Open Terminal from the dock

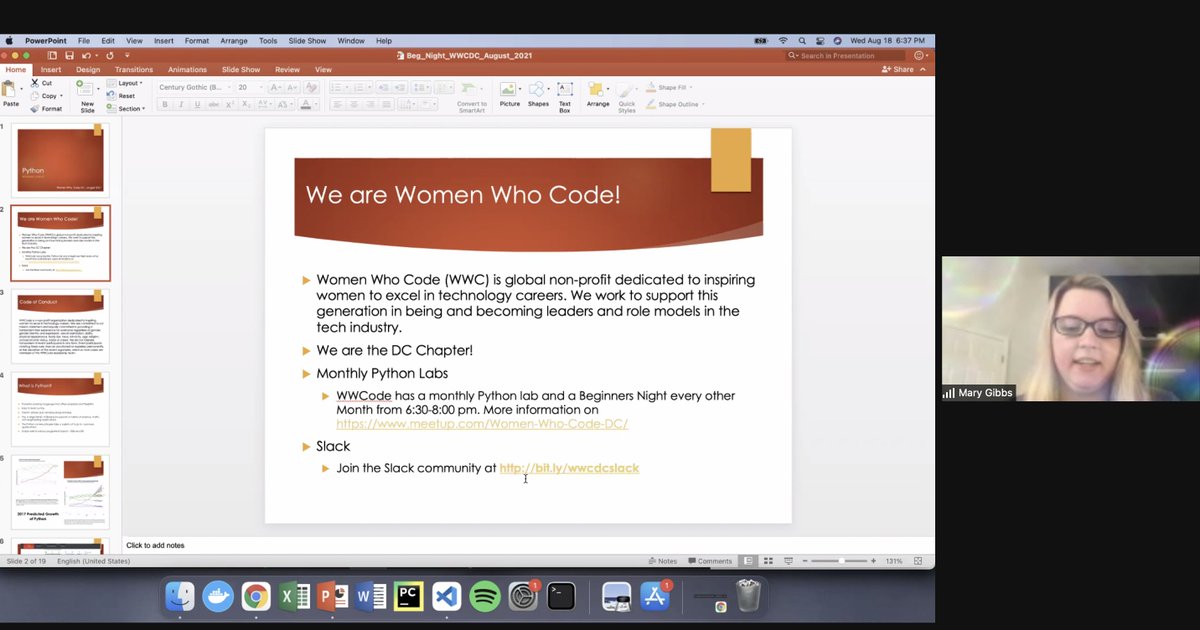click(561, 597)
